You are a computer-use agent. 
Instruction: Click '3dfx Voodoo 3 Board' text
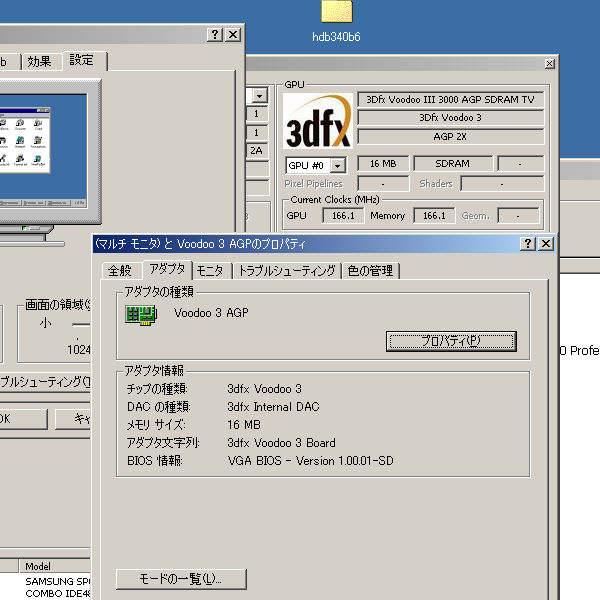(x=281, y=443)
